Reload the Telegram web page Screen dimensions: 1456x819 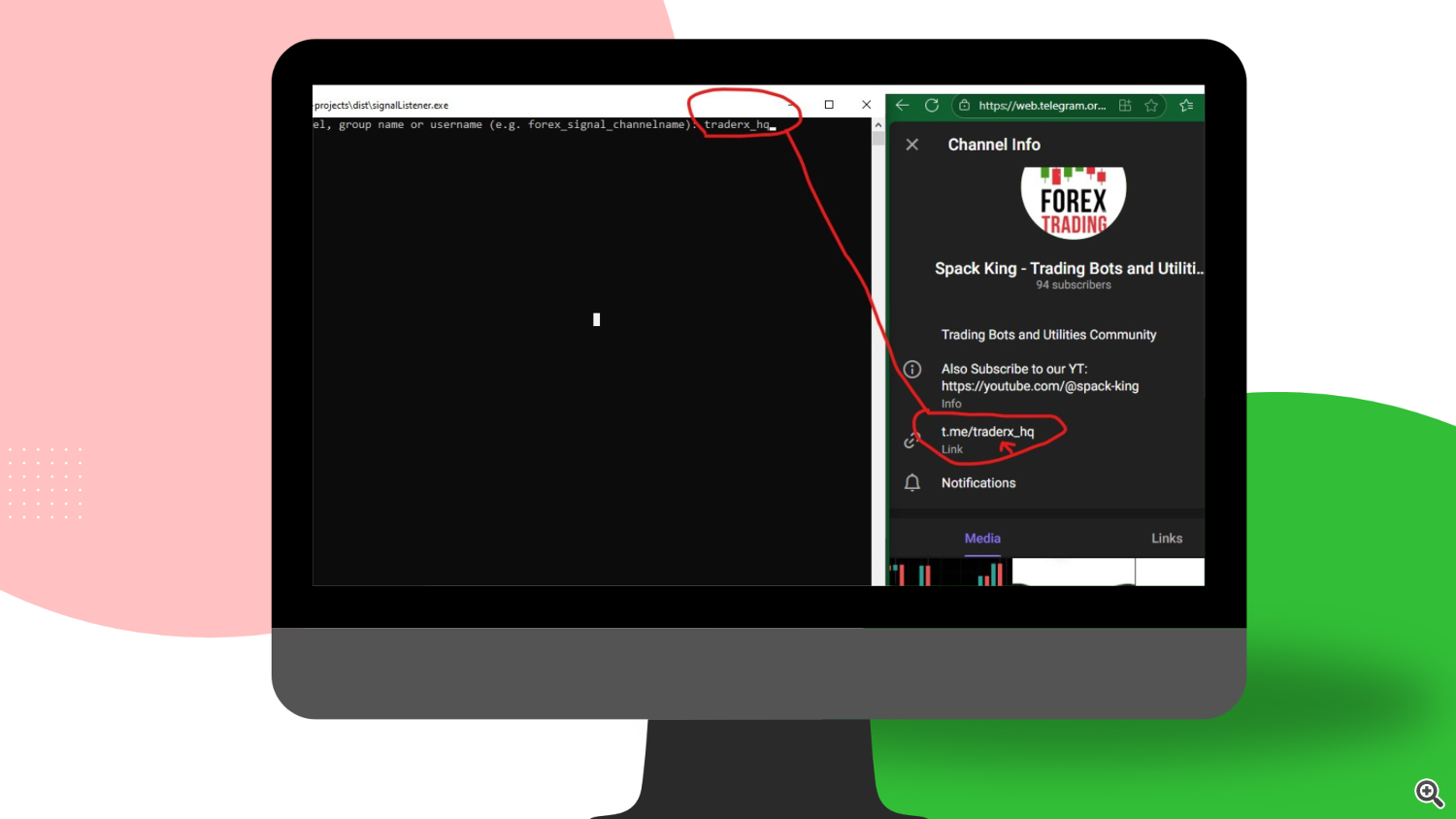click(x=932, y=105)
